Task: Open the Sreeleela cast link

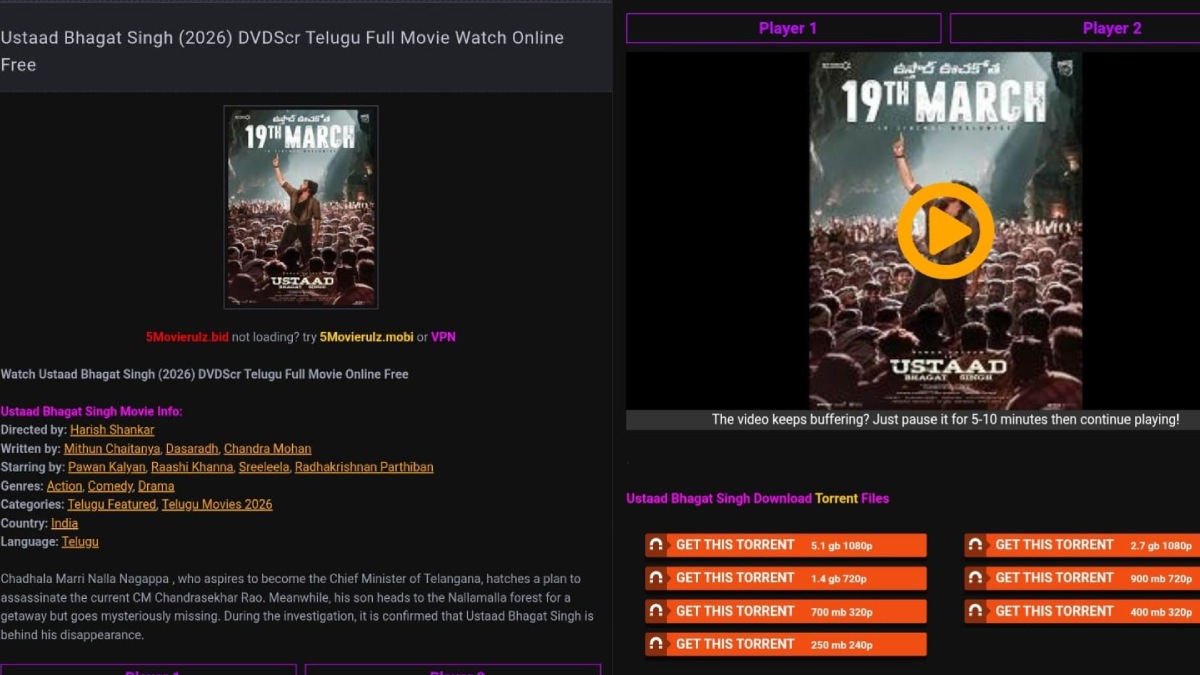Action: [263, 467]
